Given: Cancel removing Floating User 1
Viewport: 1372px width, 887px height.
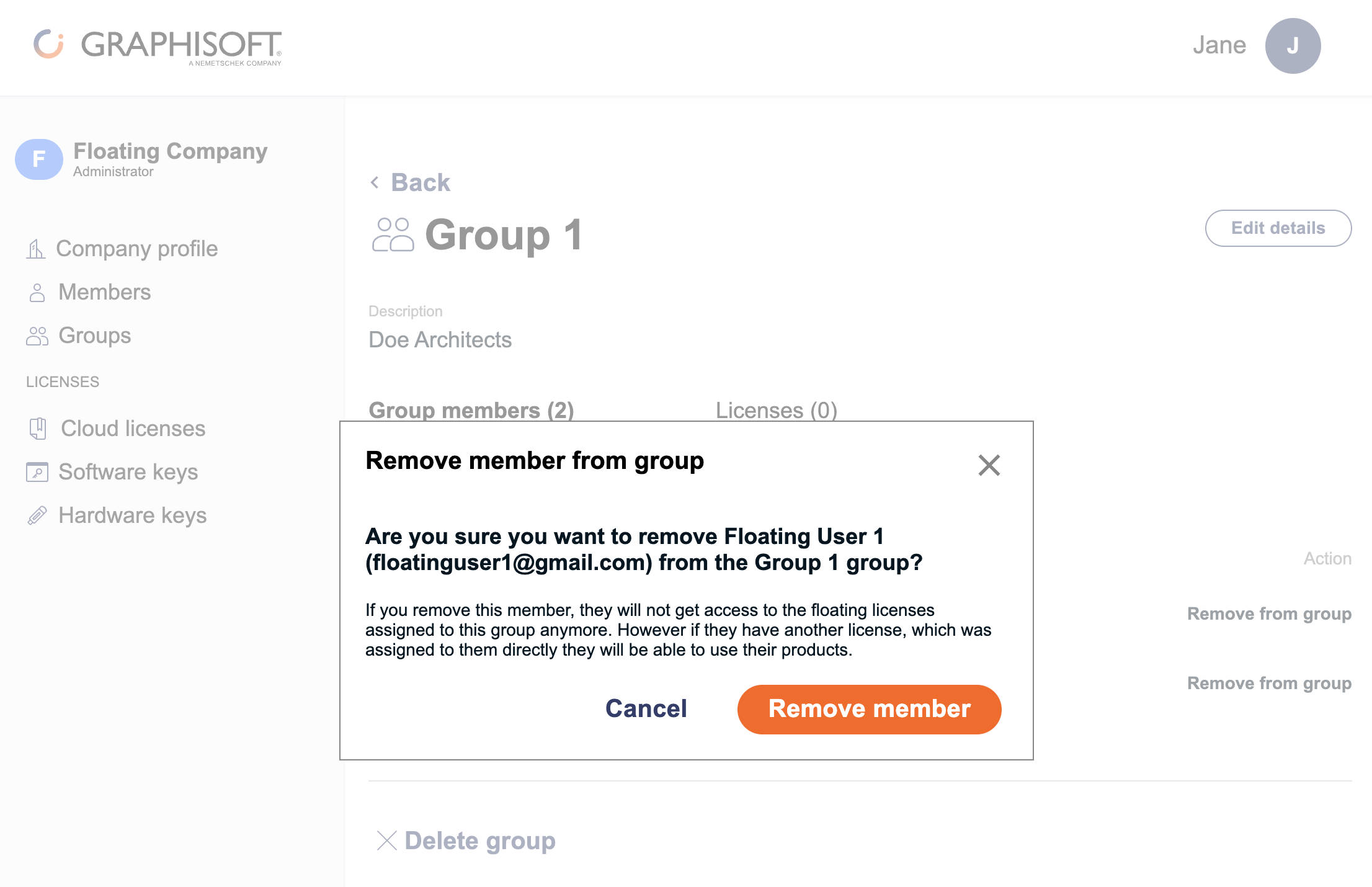Looking at the screenshot, I should 646,709.
